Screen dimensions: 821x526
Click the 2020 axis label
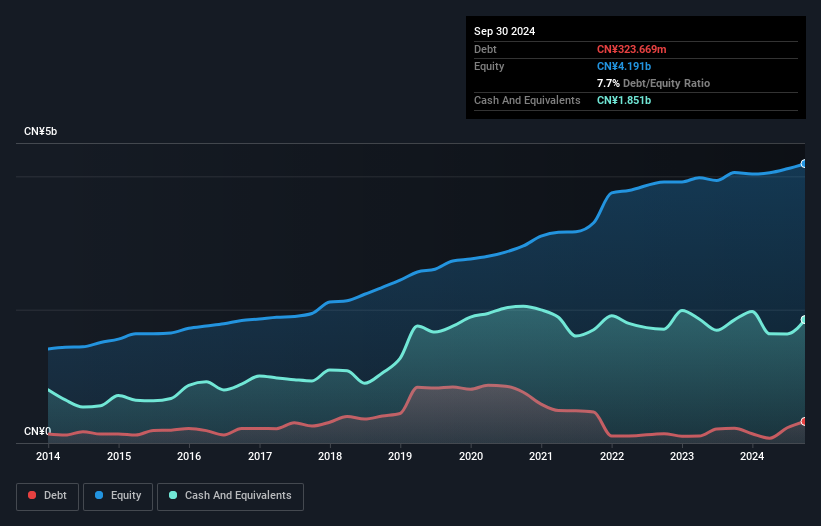[471, 456]
